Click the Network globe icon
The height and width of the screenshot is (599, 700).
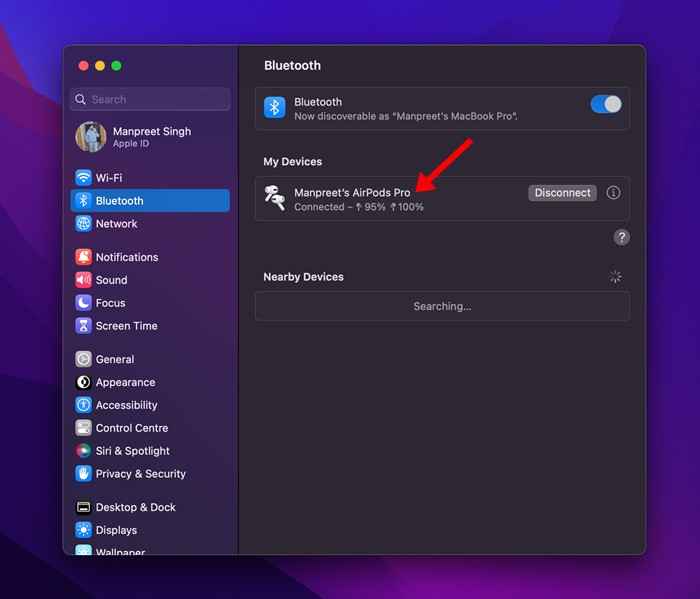[x=83, y=224]
